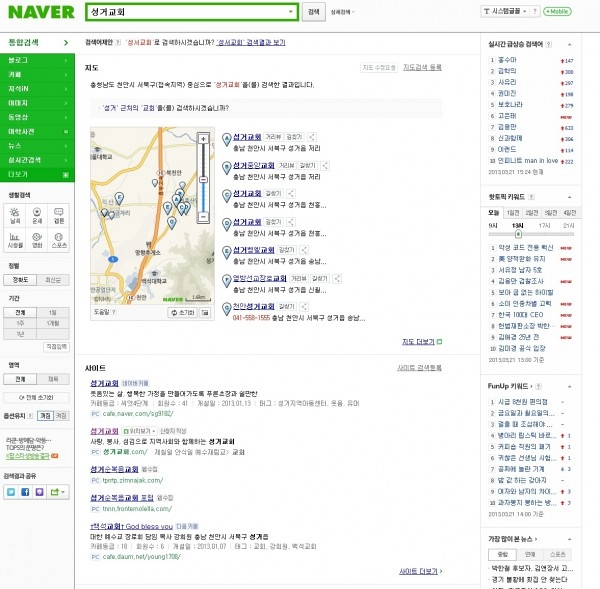Open the 블로그 menu item
Viewport: 600px width, 589px height.
coord(38,60)
